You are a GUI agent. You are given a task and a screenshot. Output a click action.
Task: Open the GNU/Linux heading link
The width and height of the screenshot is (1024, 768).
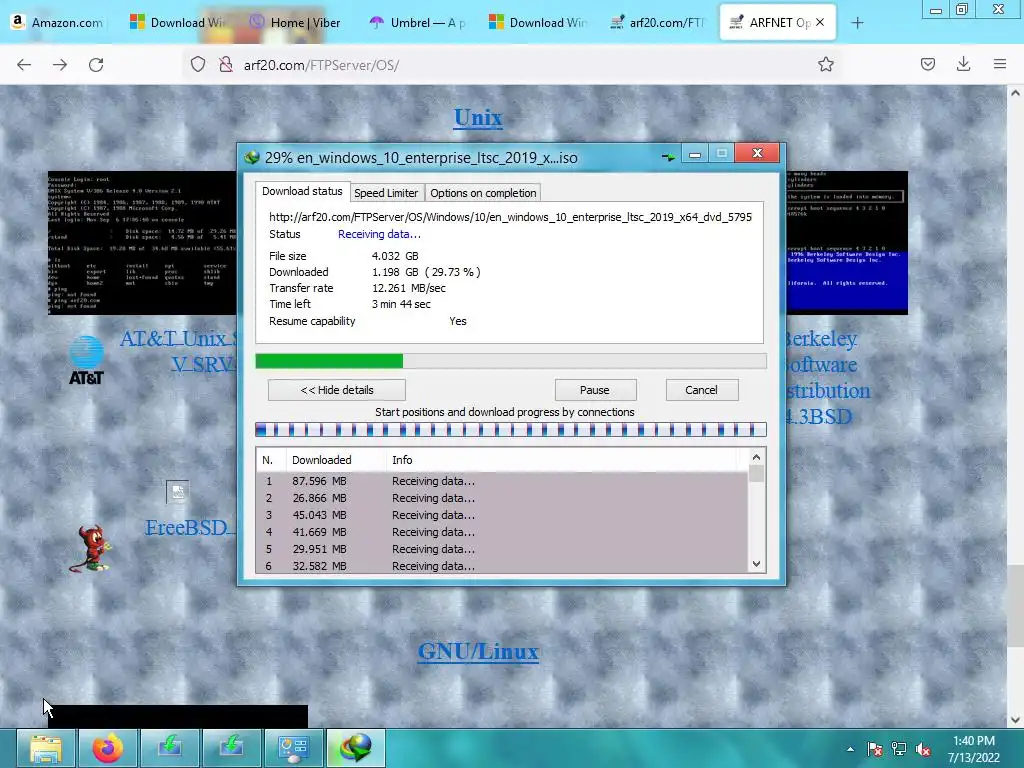click(478, 651)
